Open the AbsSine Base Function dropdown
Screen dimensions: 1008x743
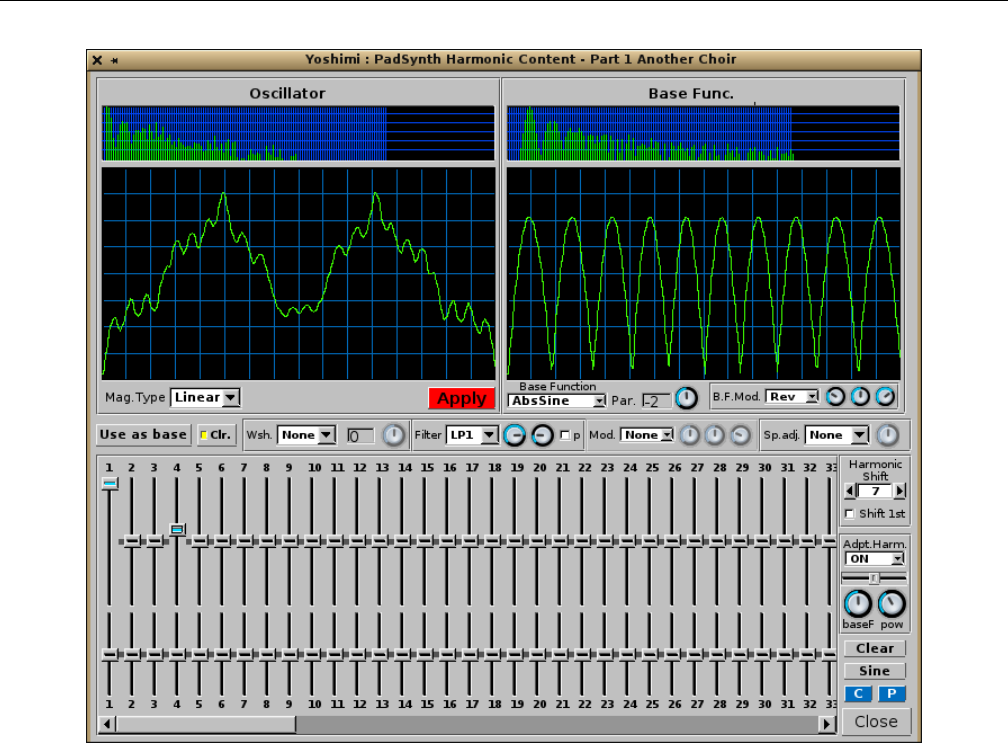click(557, 401)
